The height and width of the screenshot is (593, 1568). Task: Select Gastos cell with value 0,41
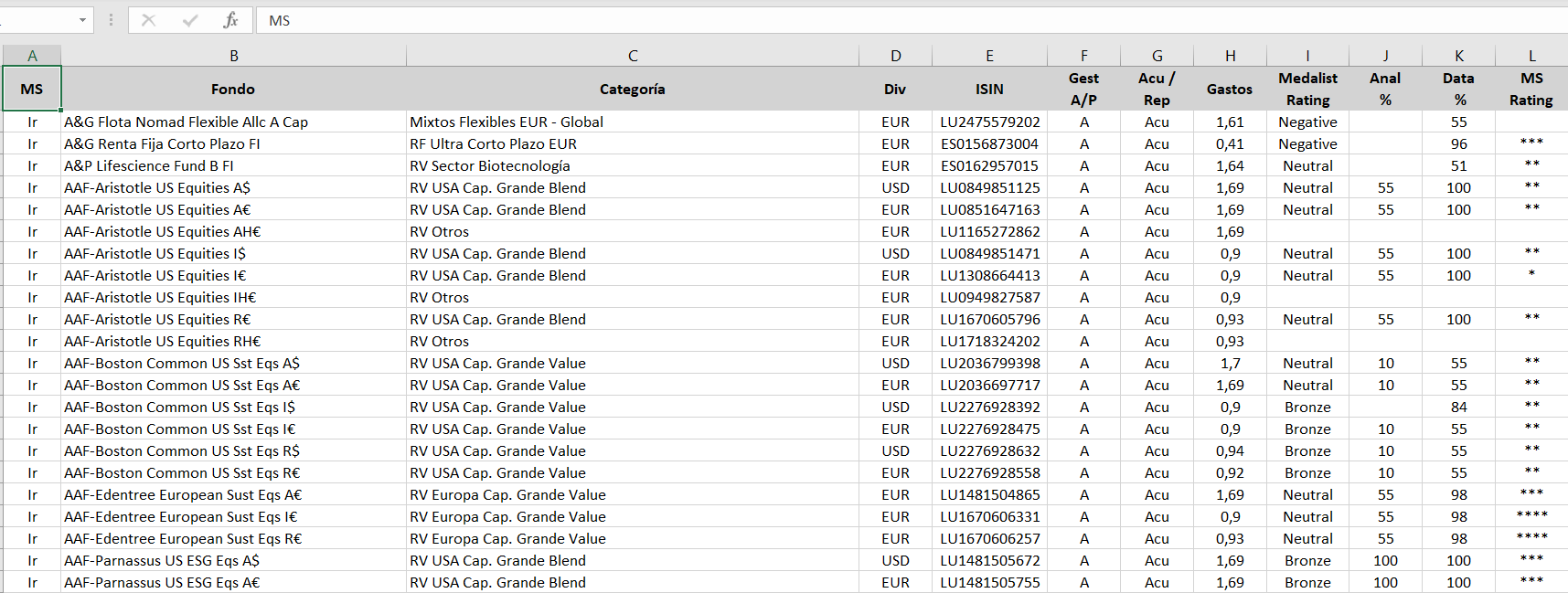point(1231,143)
